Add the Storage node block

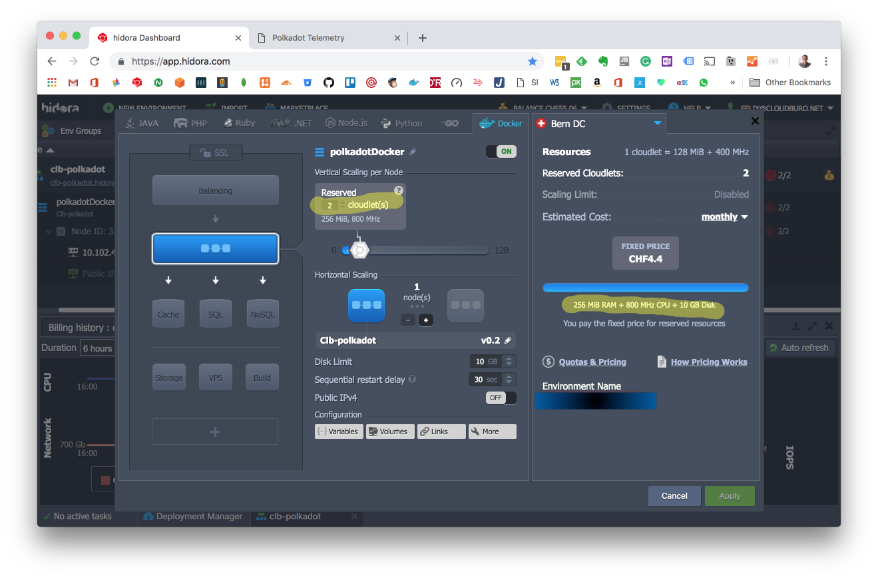pos(168,376)
